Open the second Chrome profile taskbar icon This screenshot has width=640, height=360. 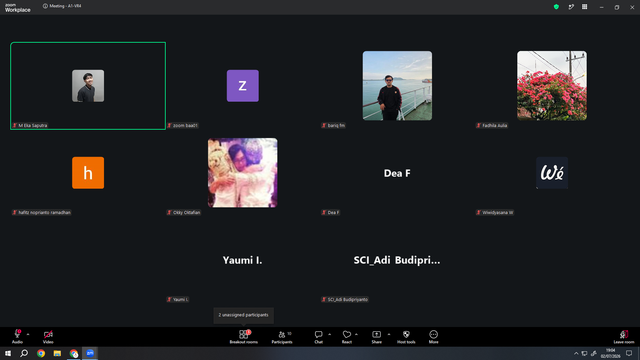[73, 353]
